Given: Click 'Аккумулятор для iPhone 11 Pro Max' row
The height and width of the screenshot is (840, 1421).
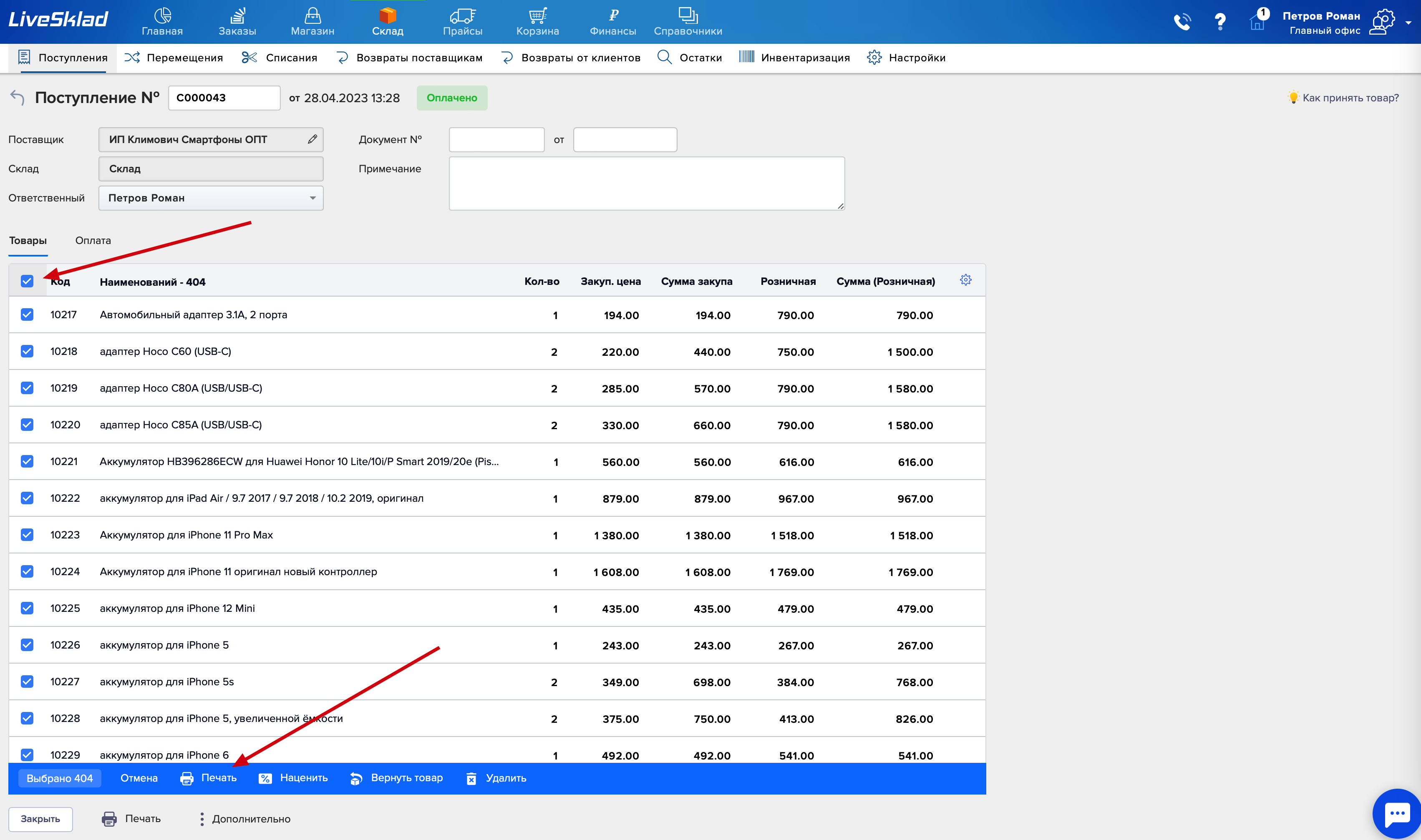Looking at the screenshot, I should [496, 535].
